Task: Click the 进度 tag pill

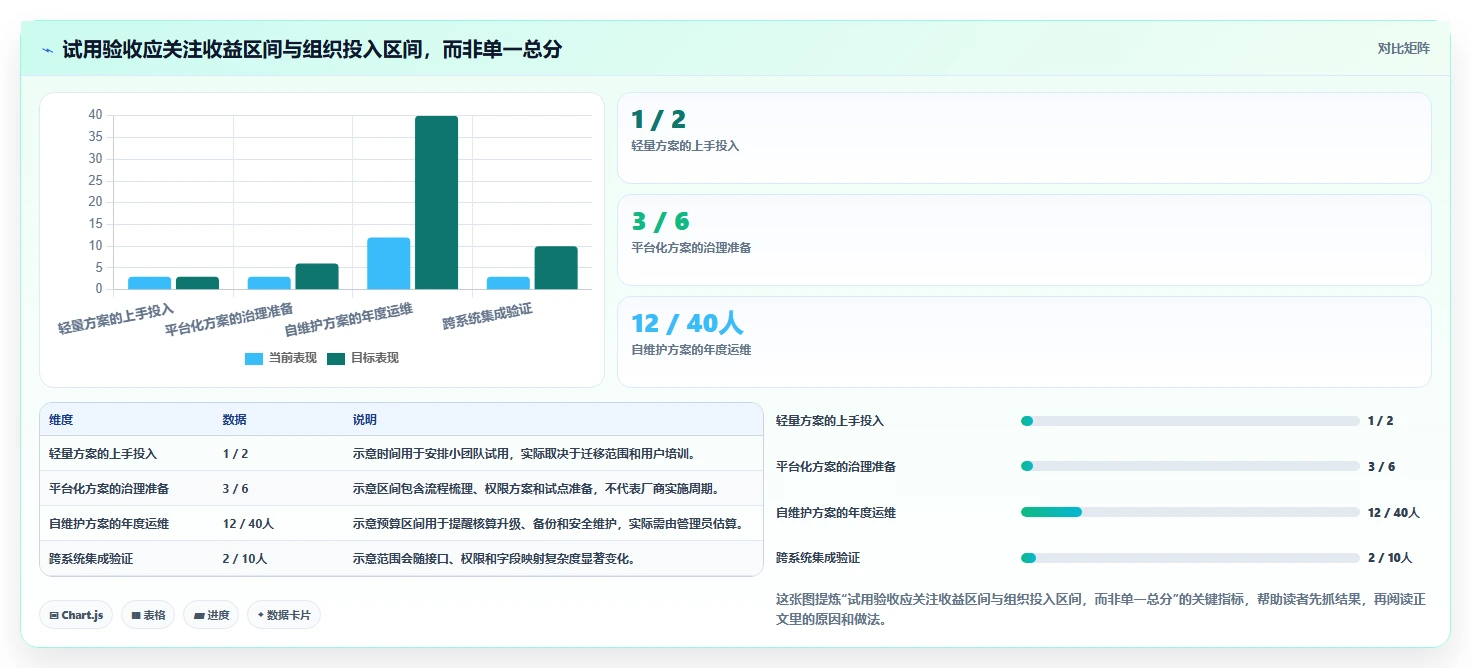Action: pyautogui.click(x=211, y=615)
